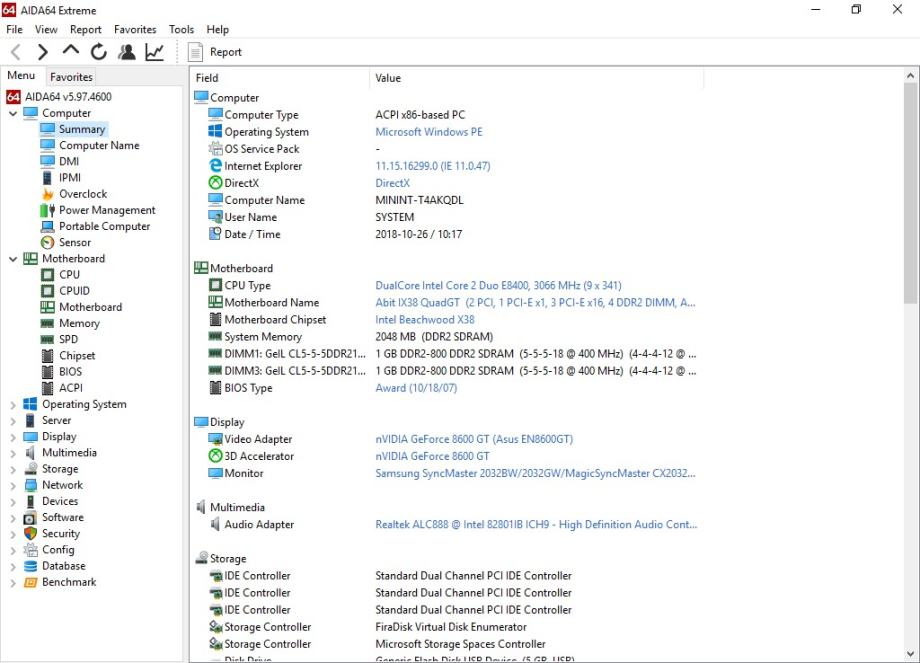Select the MININT-T4AKQDL computer name value
This screenshot has height=663, width=920.
click(x=419, y=200)
